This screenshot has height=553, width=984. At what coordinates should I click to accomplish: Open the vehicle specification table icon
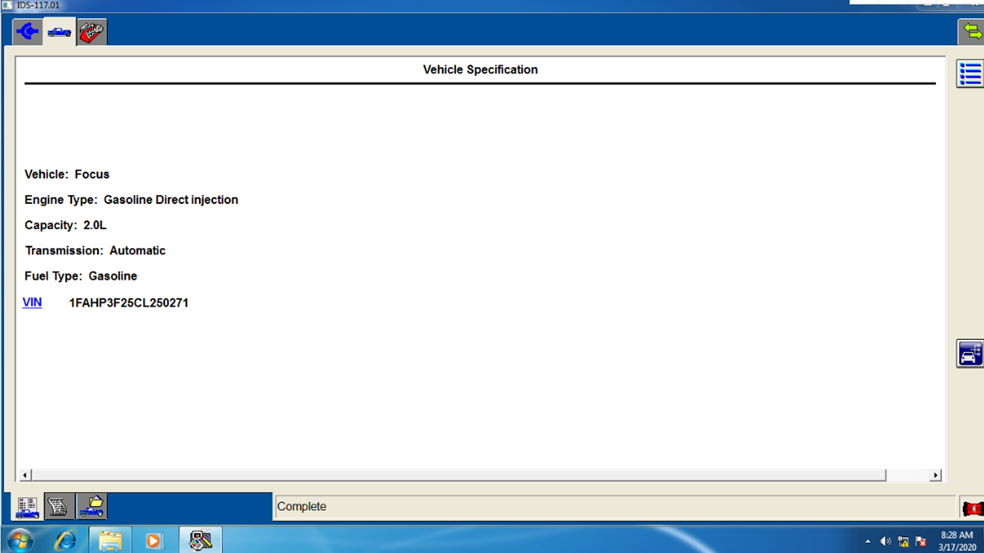tap(27, 507)
